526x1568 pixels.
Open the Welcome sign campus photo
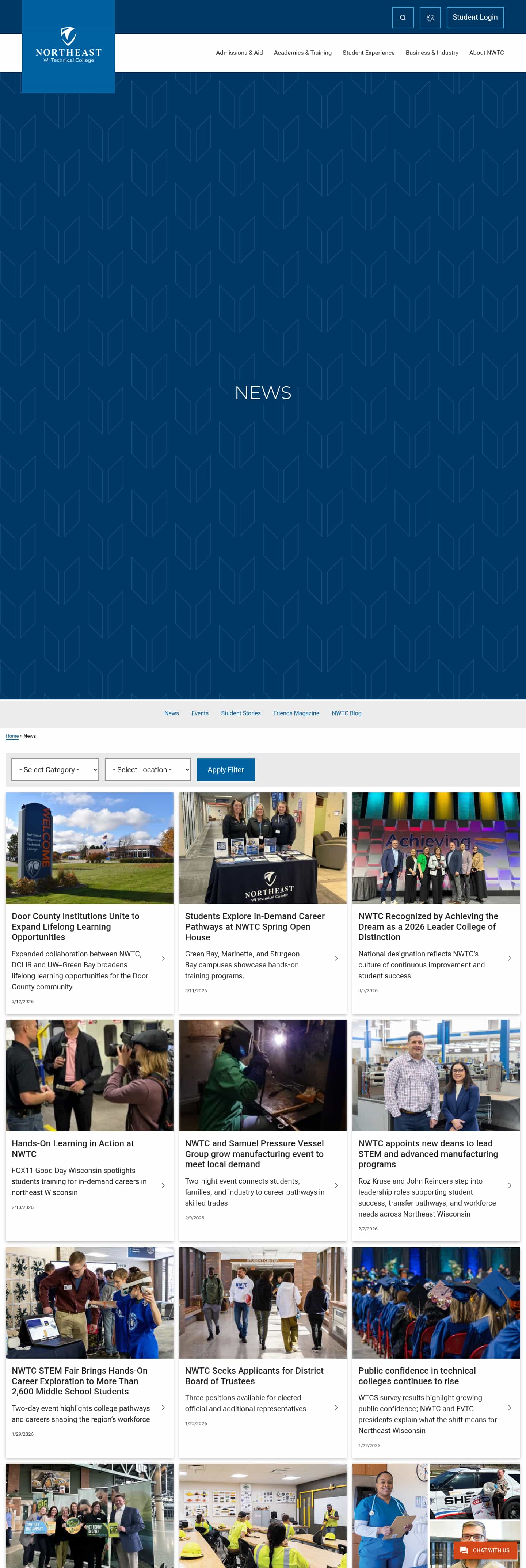(89, 848)
